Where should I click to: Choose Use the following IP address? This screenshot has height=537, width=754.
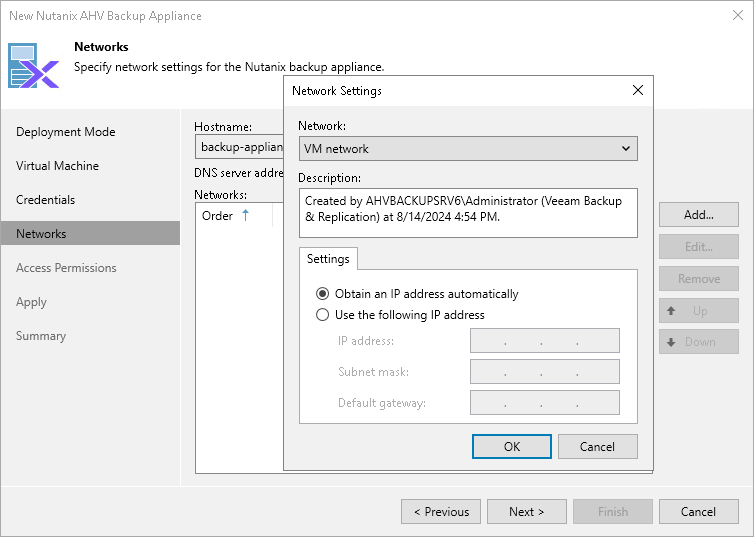pos(322,314)
